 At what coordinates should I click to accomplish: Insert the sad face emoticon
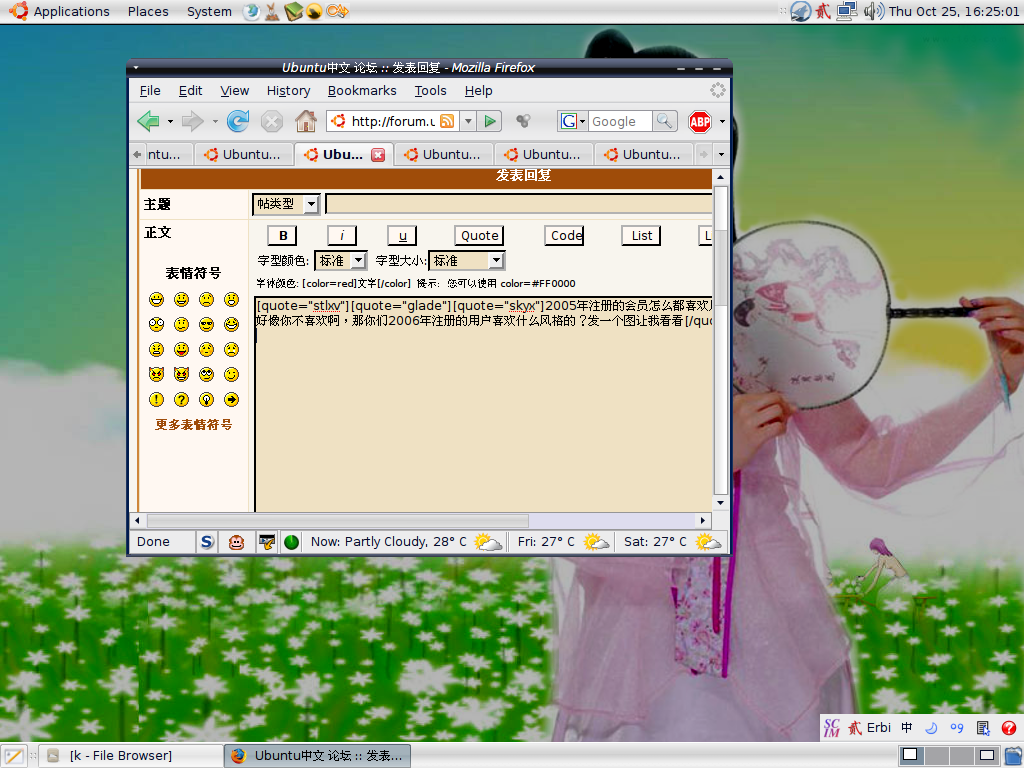click(206, 300)
